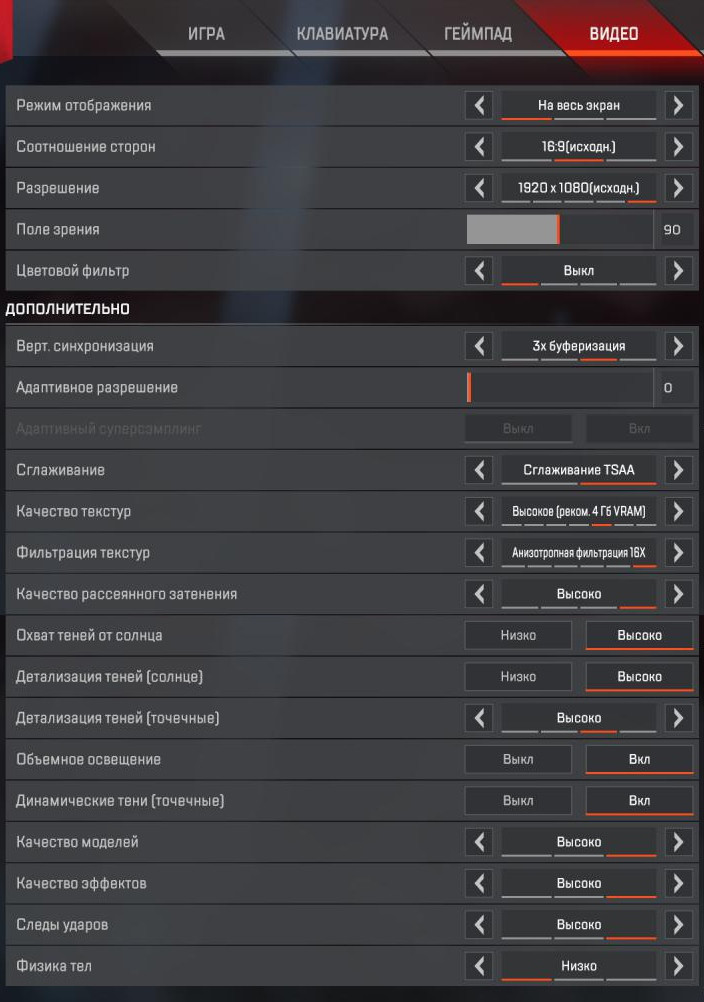
Task: Click the left arrow for Качество эффектов
Action: coord(478,883)
